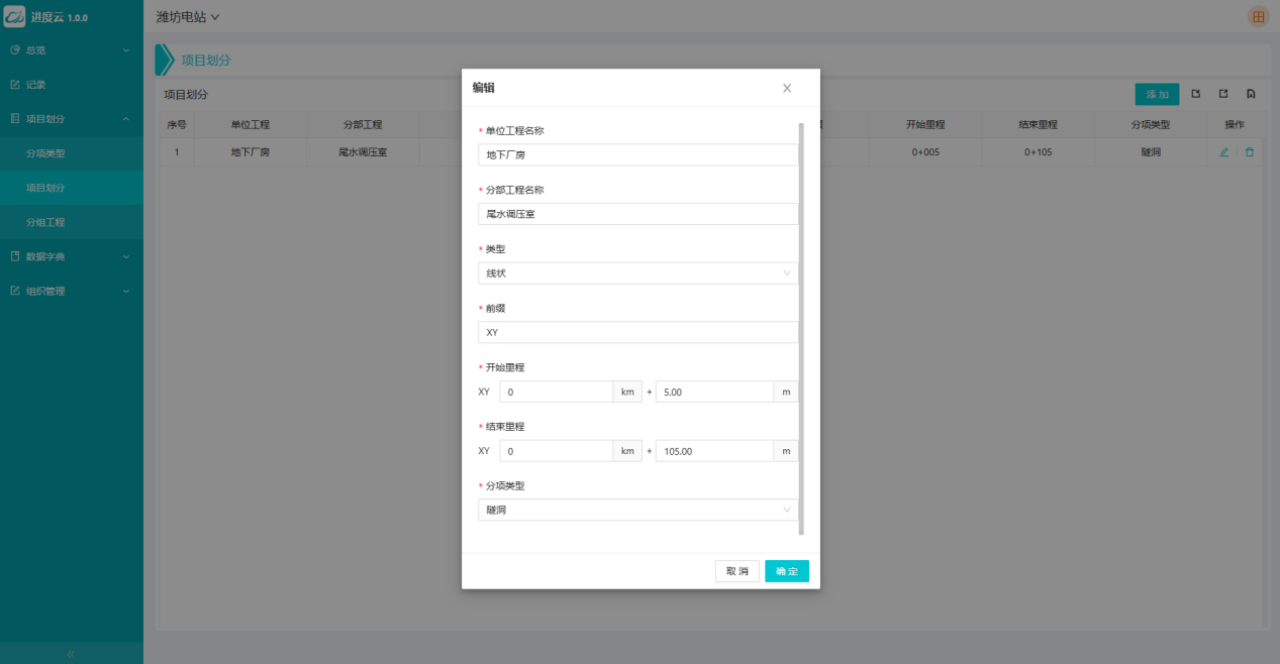Click the orange grid avatar icon

point(1258,17)
